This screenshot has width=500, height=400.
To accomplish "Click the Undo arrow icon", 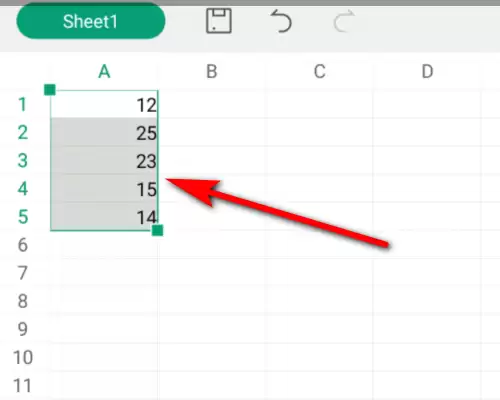I will [281, 21].
